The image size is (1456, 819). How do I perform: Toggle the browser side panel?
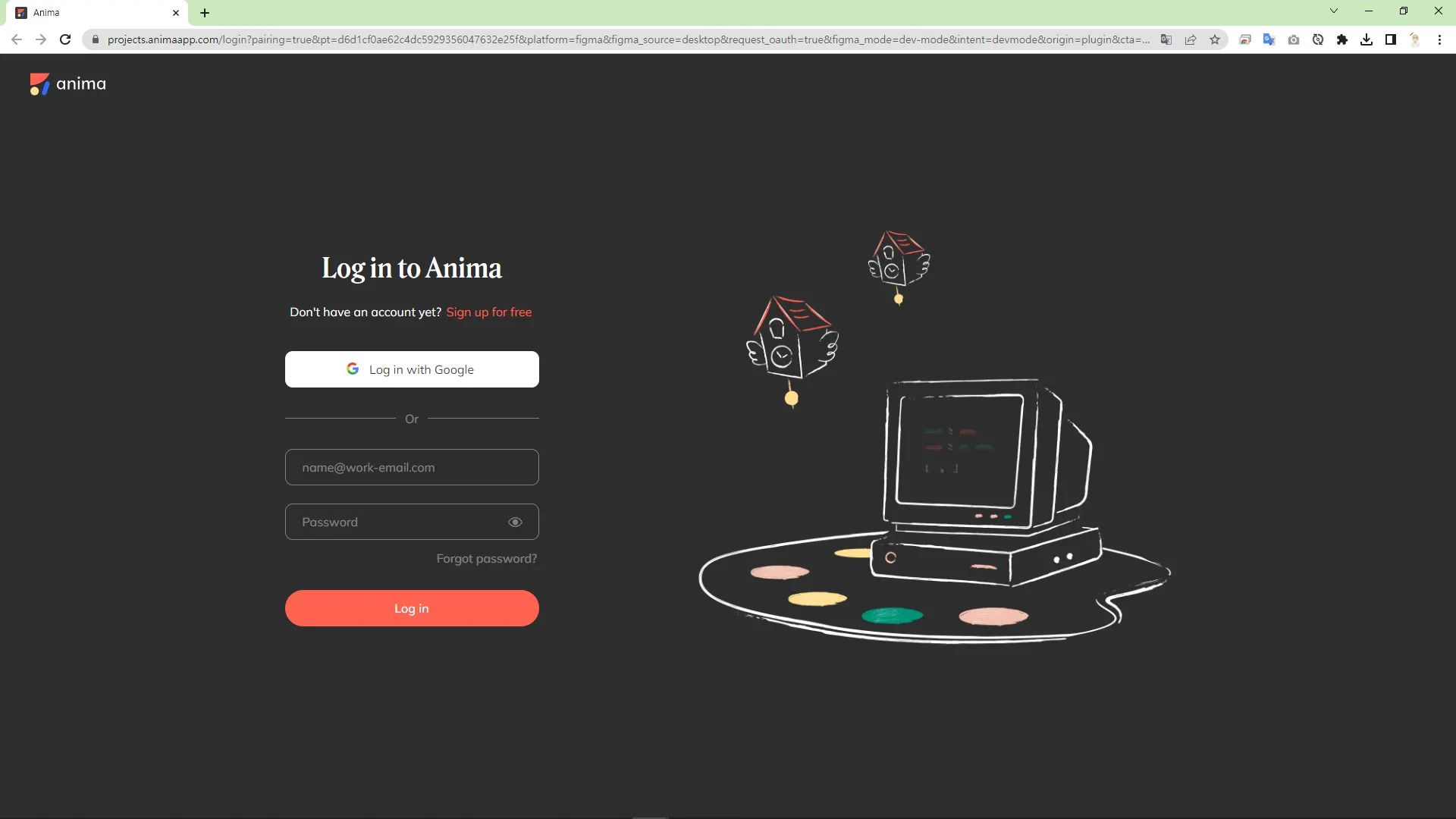1391,39
